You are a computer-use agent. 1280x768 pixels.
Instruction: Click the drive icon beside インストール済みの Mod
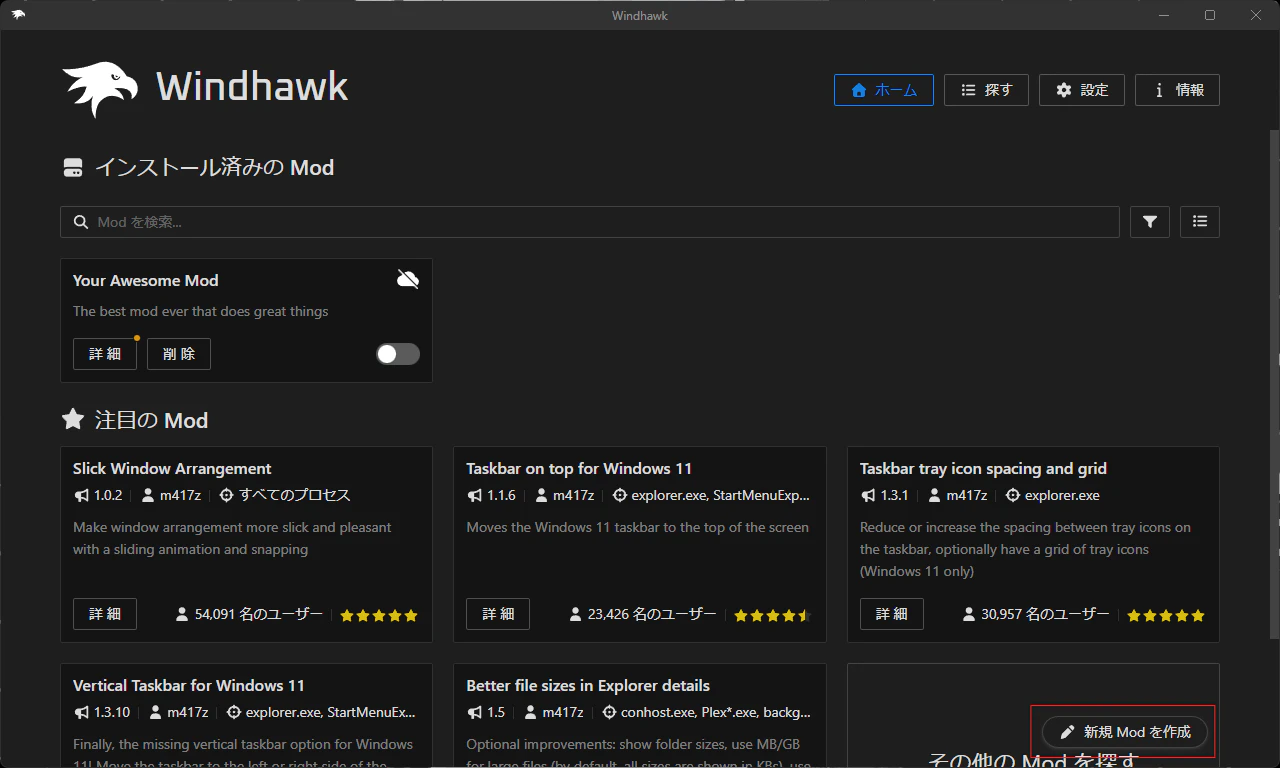pos(73,168)
